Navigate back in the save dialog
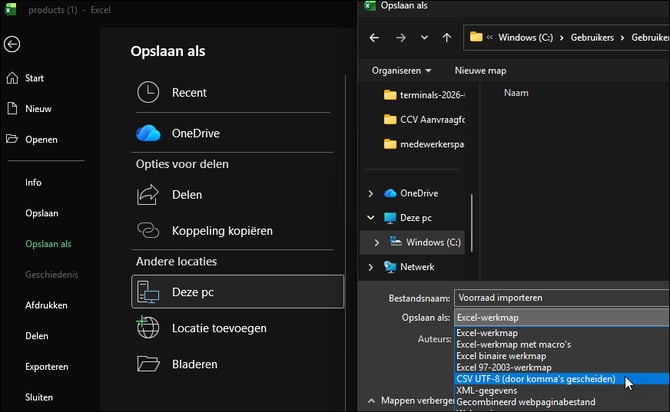Image resolution: width=670 pixels, height=412 pixels. [374, 38]
